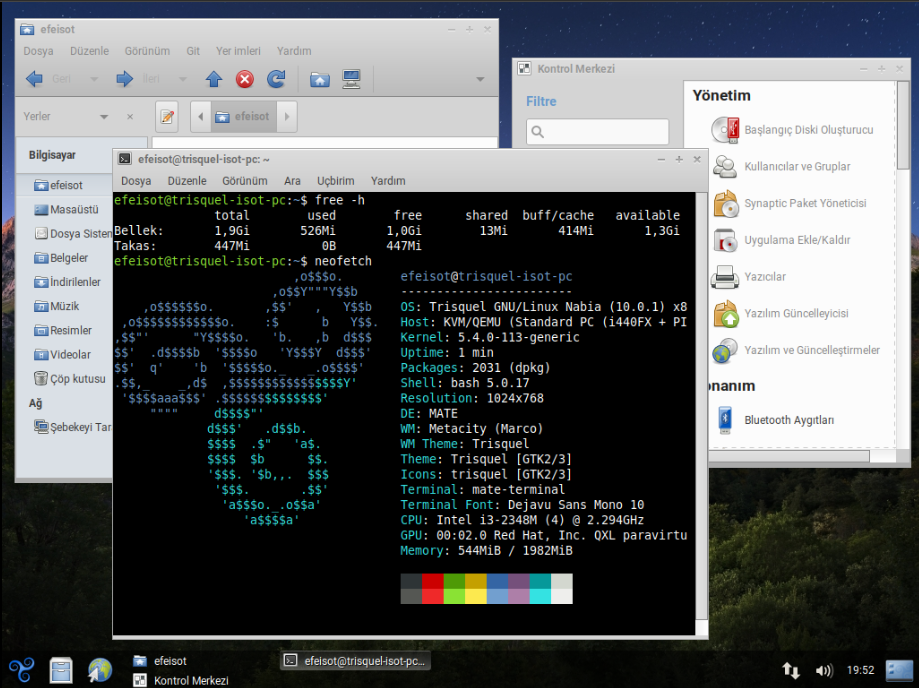Click the volume speaker tray icon
The width and height of the screenshot is (919, 688).
pos(824,670)
